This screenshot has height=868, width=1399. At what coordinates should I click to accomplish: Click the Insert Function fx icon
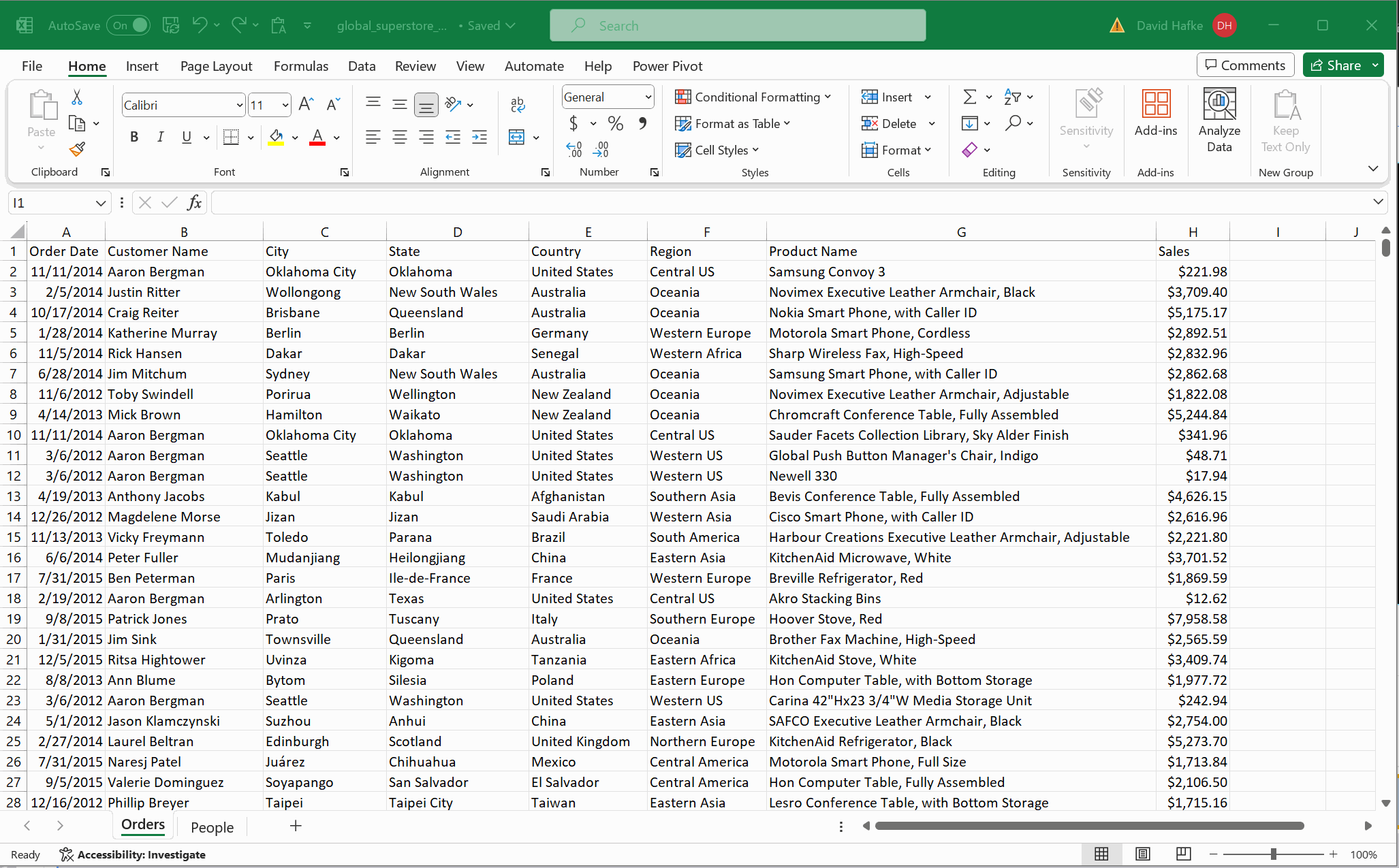click(195, 202)
